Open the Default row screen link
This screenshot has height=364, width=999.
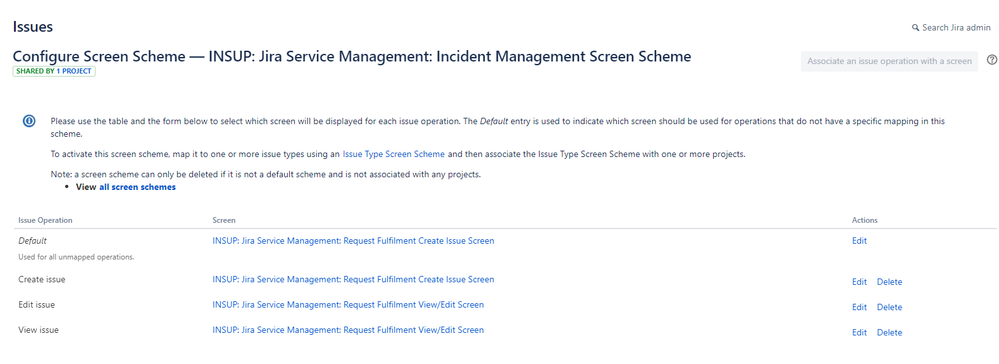pyautogui.click(x=353, y=241)
